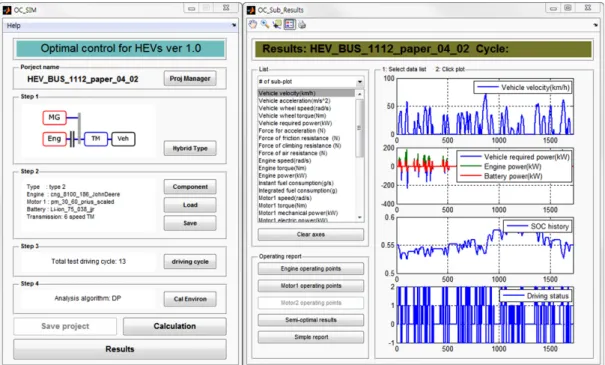Select 'Motor1 speed(rad/s)' in the list

point(306,198)
